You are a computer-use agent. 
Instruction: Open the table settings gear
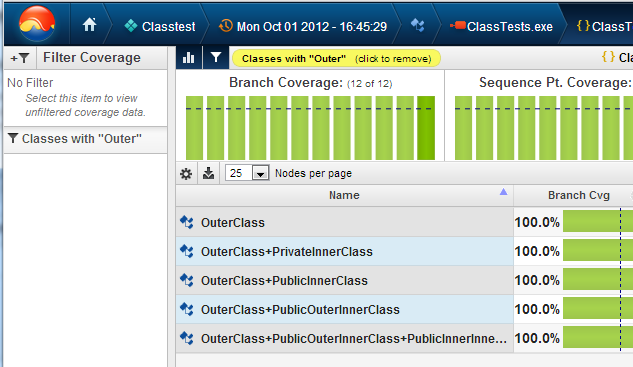tap(186, 174)
